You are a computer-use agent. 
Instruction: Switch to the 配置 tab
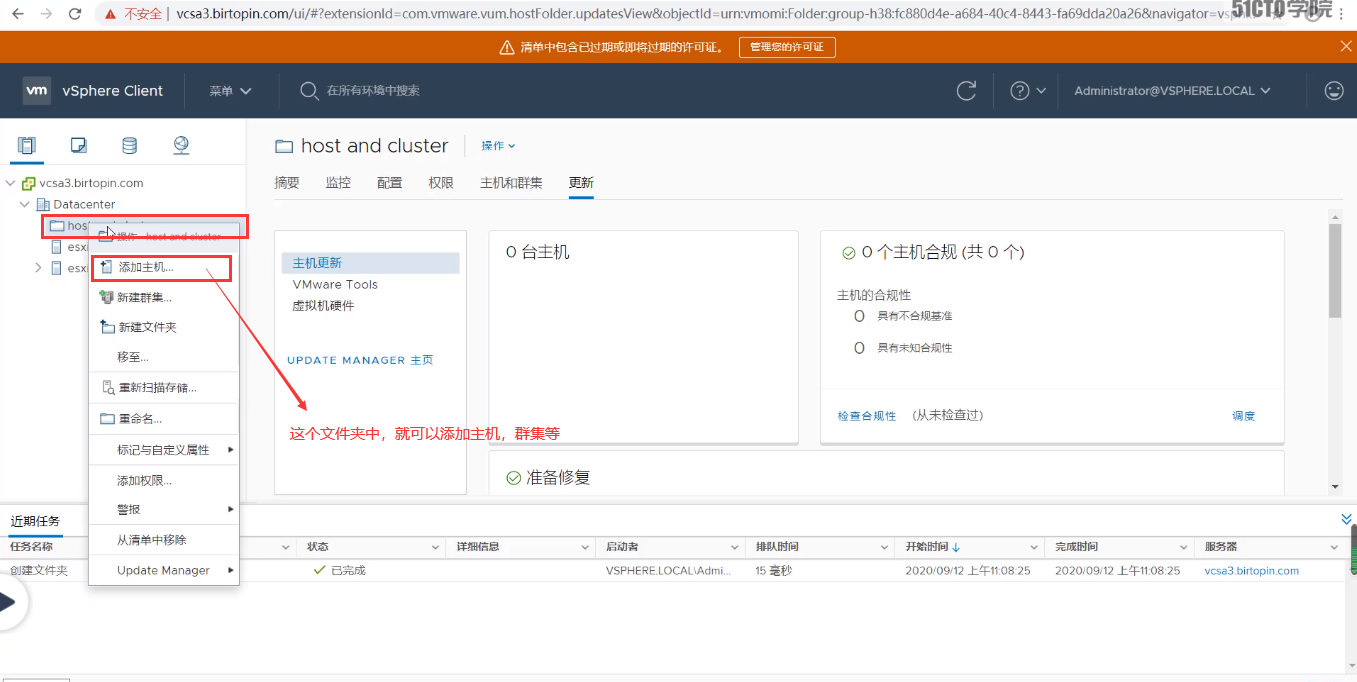pos(390,182)
